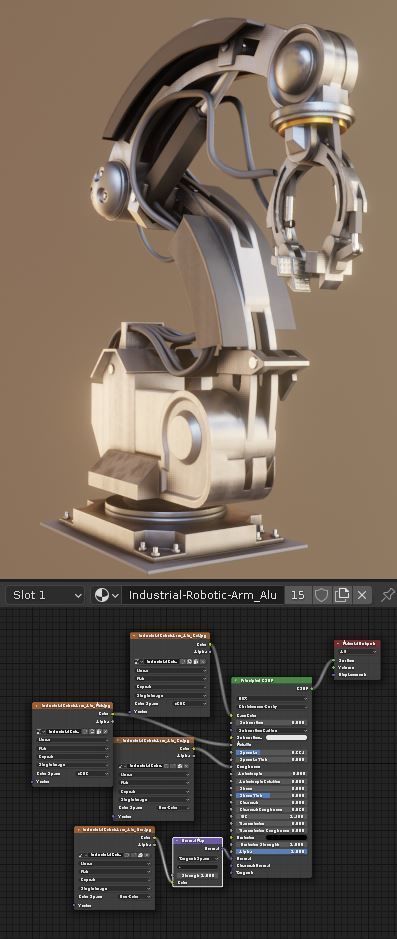Open the browse material sphere icon
The width and height of the screenshot is (397, 939).
click(x=107, y=595)
